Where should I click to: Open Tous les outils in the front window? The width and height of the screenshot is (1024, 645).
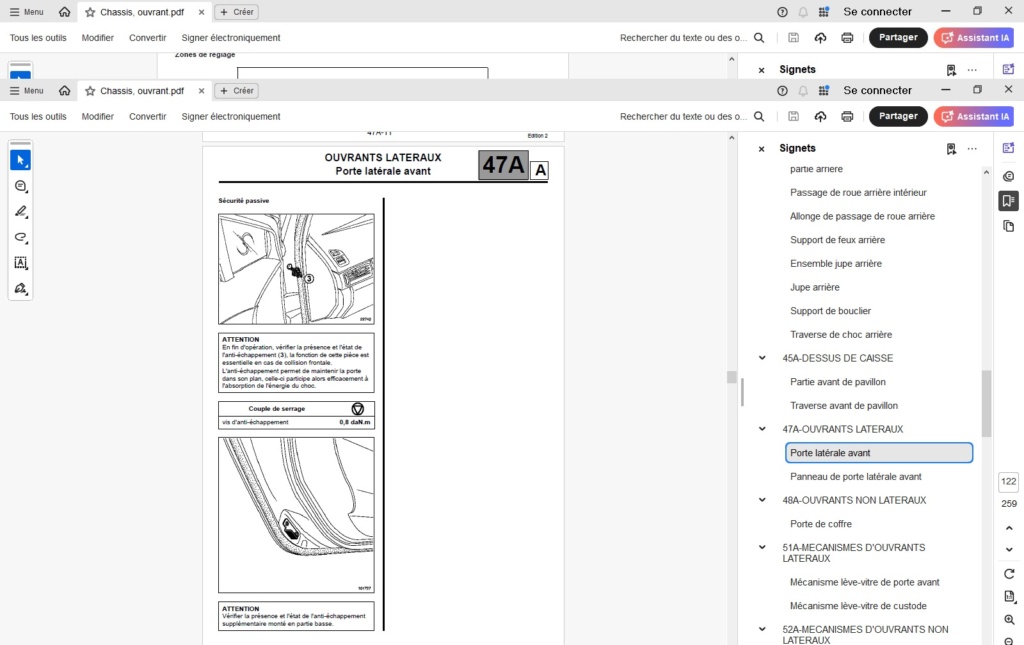coord(38,116)
